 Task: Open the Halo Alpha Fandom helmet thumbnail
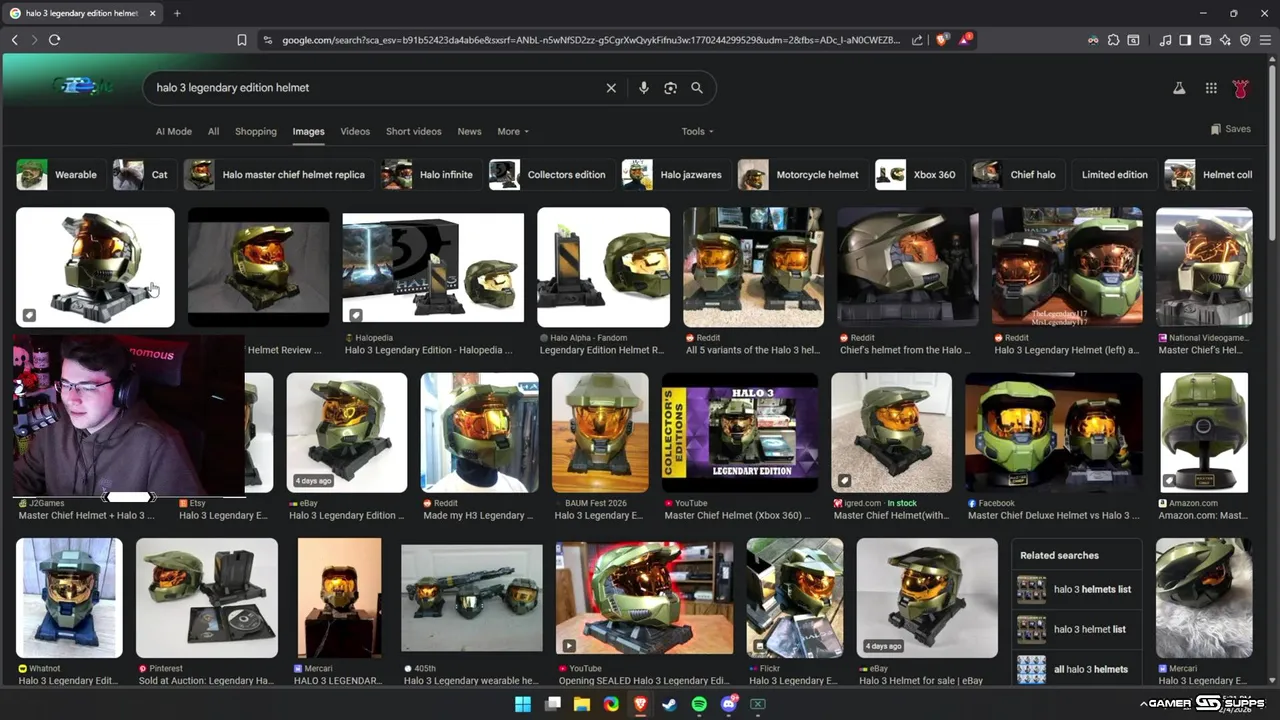pos(603,267)
